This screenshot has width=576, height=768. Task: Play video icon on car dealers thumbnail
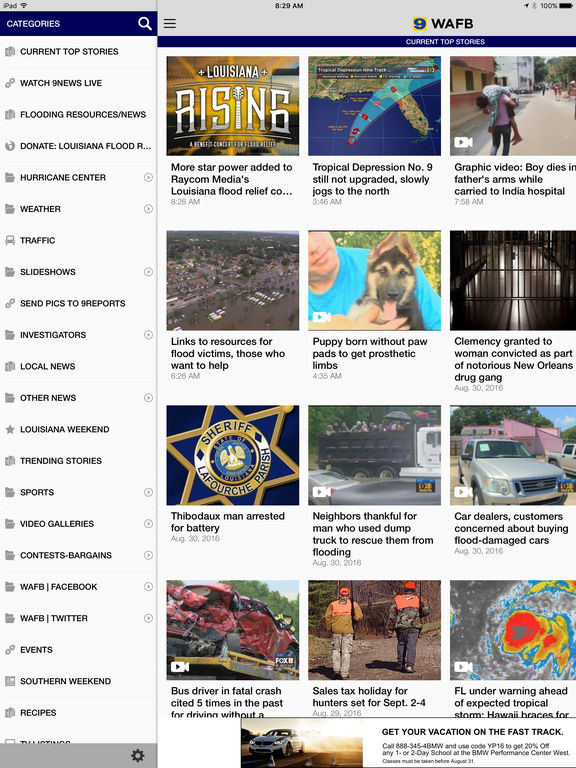(463, 492)
